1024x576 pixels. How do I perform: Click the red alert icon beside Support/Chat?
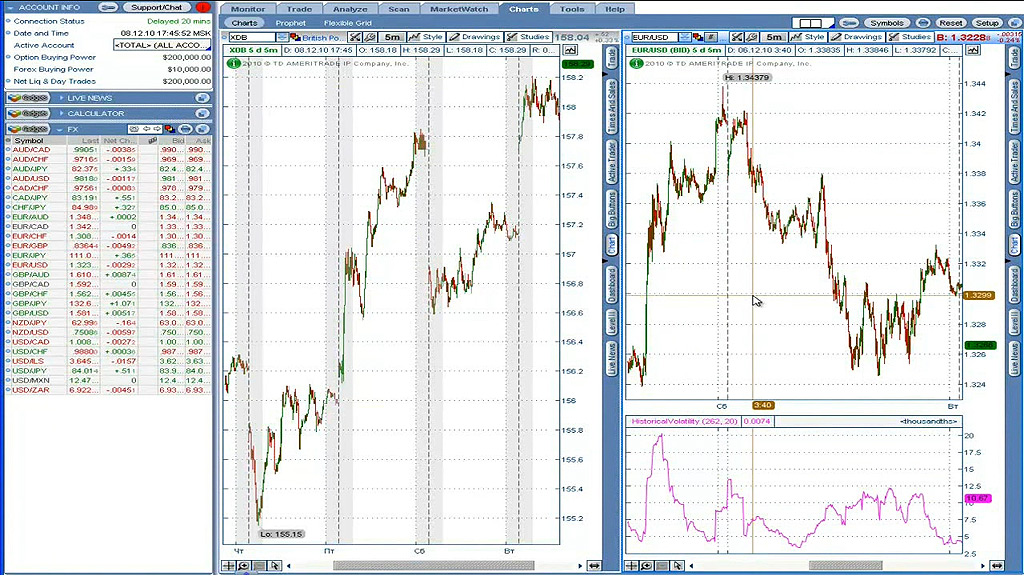[x=204, y=7]
